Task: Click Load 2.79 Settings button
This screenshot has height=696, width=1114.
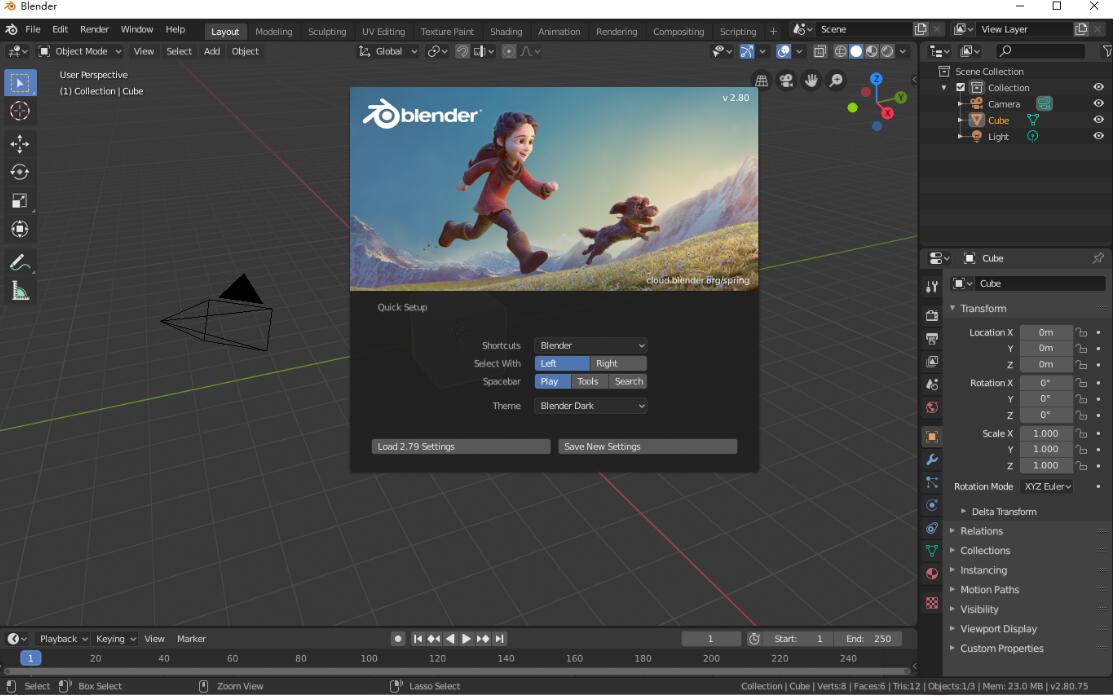Action: [460, 447]
